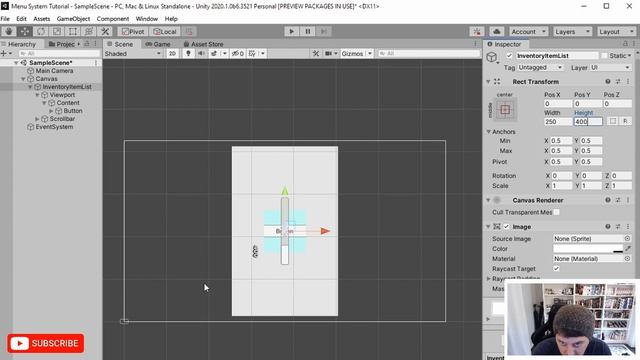Open Rect Transform preset icon
Image resolution: width=640 pixels, height=360 pixels.
(618, 82)
